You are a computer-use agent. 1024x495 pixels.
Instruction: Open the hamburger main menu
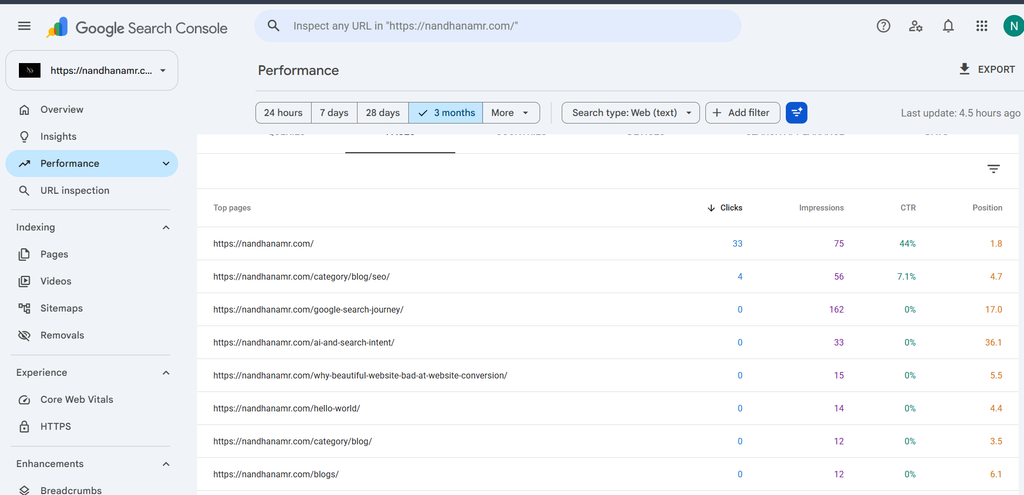pos(24,26)
